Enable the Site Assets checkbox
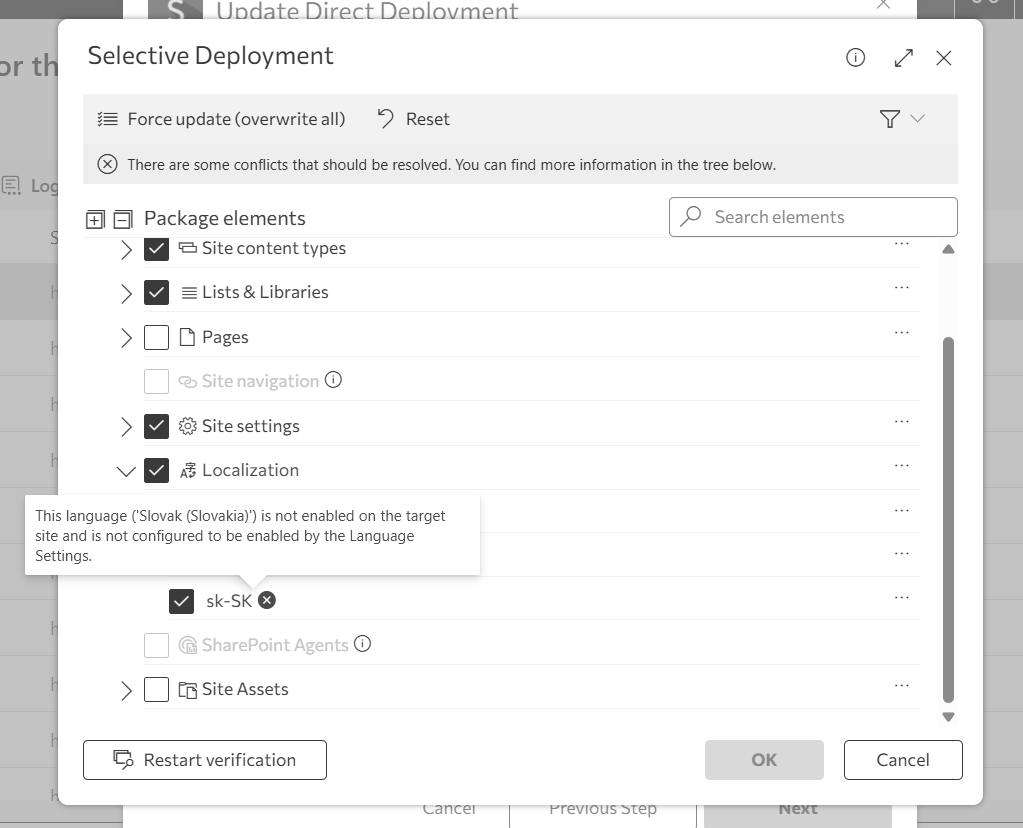 [x=156, y=689]
